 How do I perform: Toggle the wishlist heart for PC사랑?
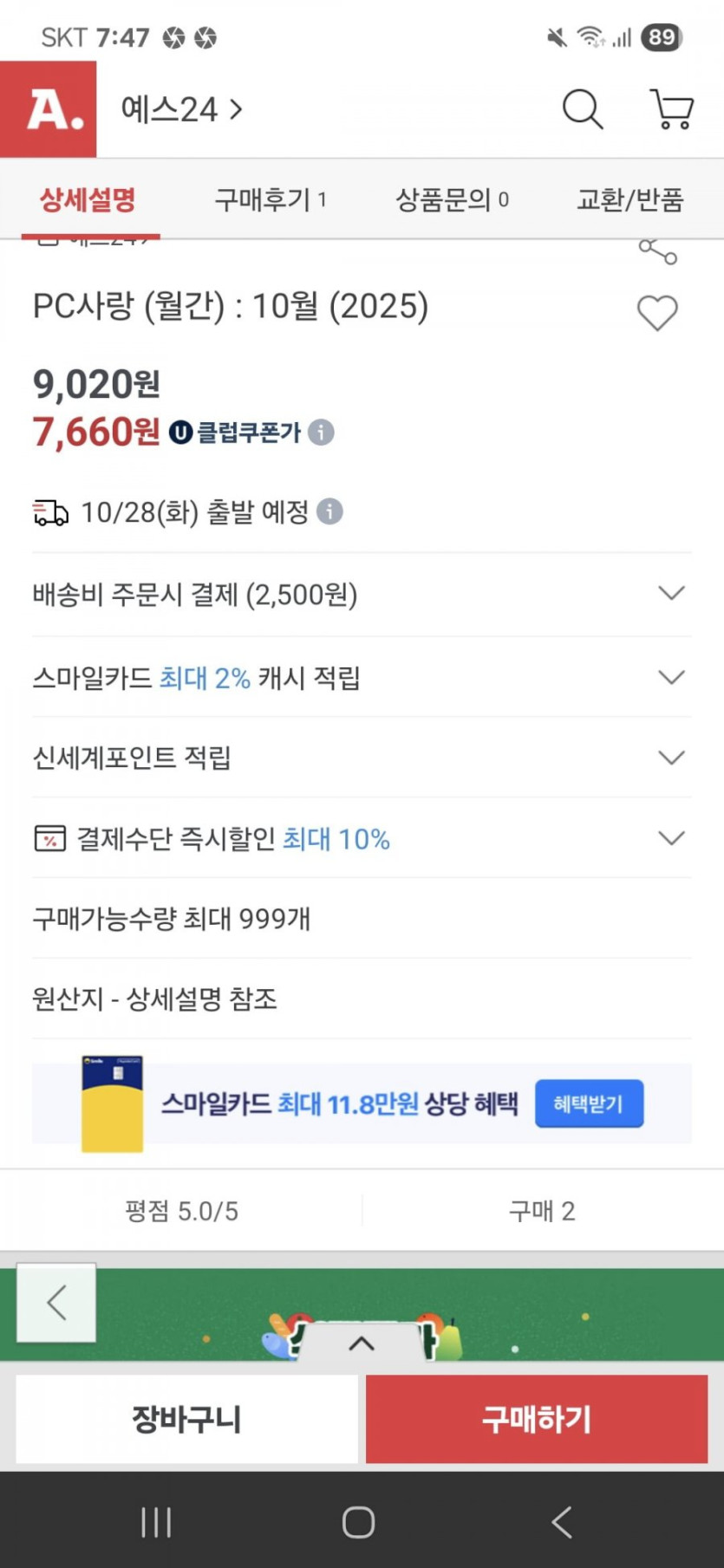click(x=657, y=313)
